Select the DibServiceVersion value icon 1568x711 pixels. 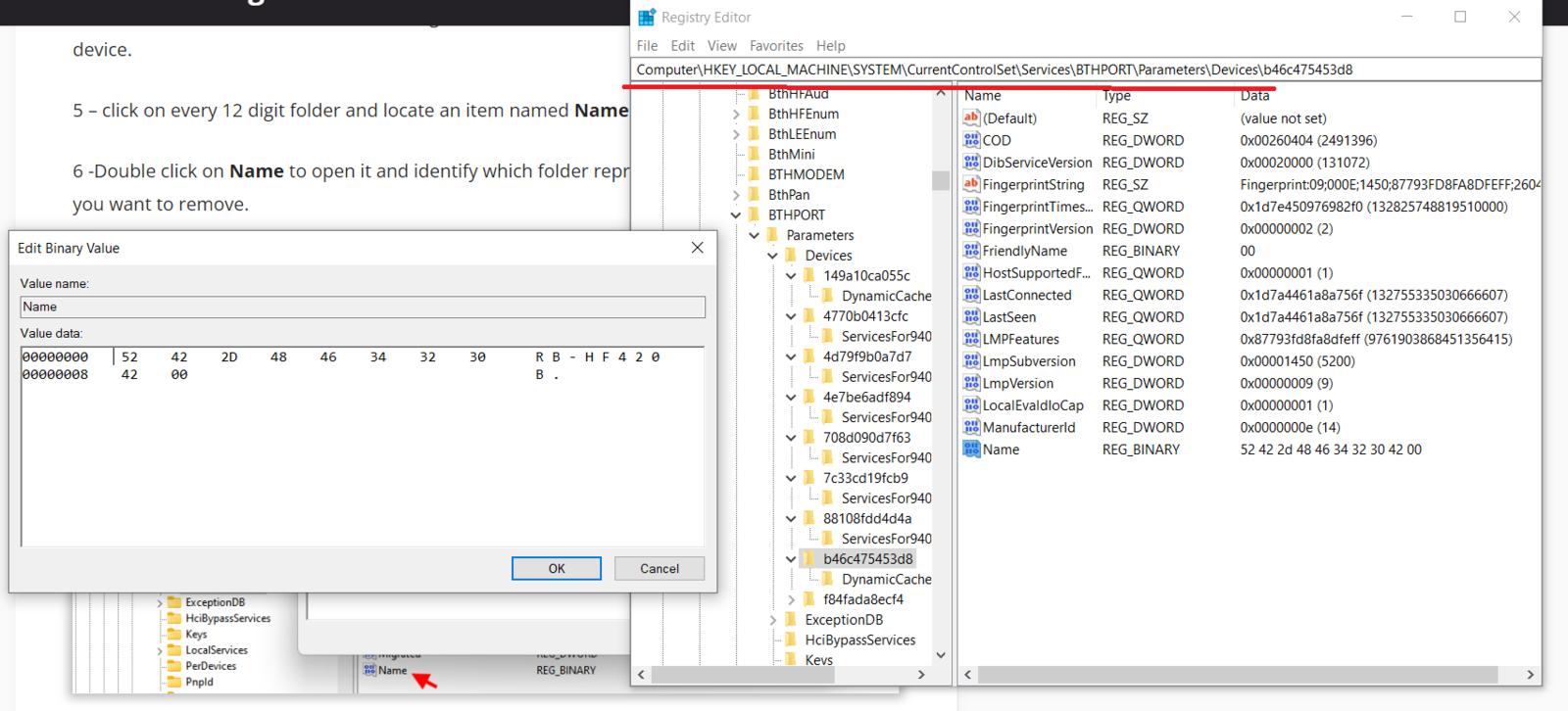click(x=971, y=163)
